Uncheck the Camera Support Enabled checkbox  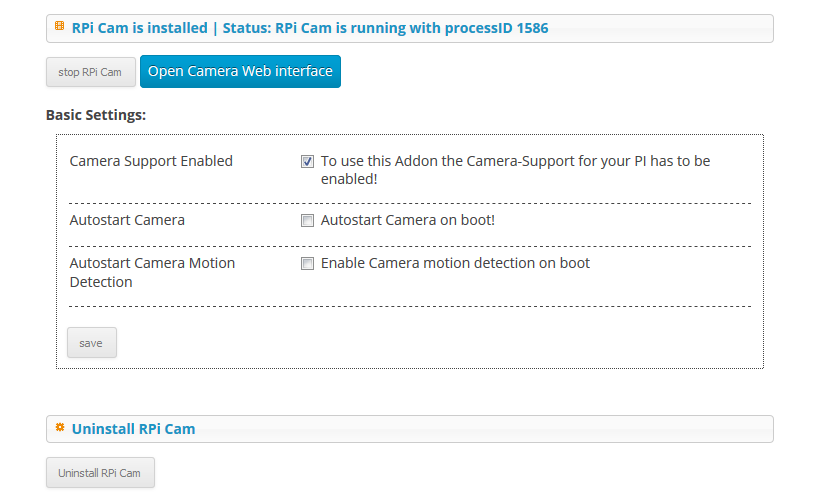[307, 162]
